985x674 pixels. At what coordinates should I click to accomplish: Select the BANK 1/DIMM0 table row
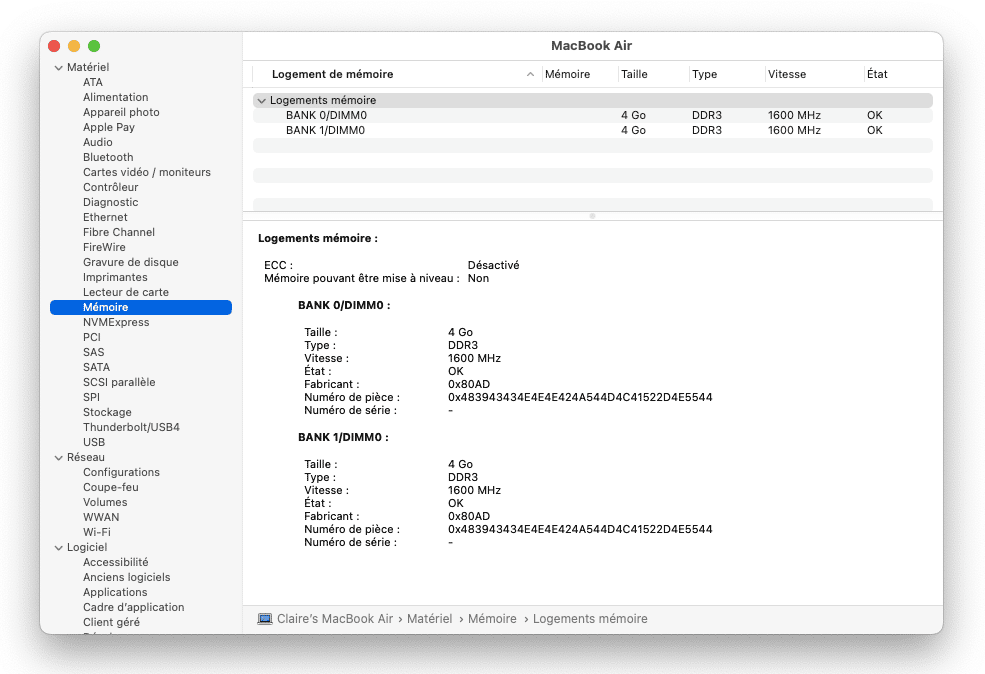326,130
